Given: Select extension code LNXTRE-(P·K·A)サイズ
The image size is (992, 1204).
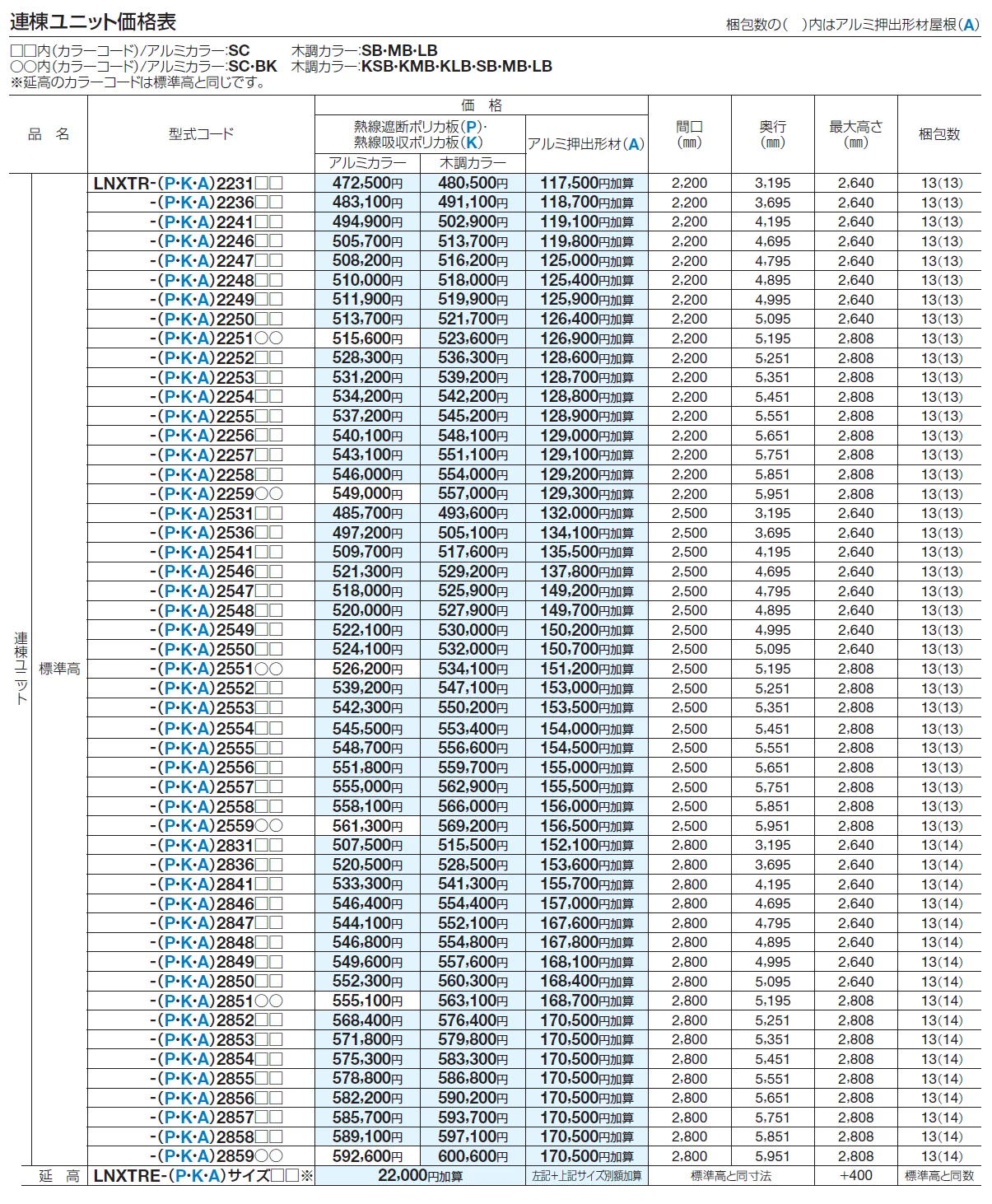Looking at the screenshot, I should click(203, 1176).
